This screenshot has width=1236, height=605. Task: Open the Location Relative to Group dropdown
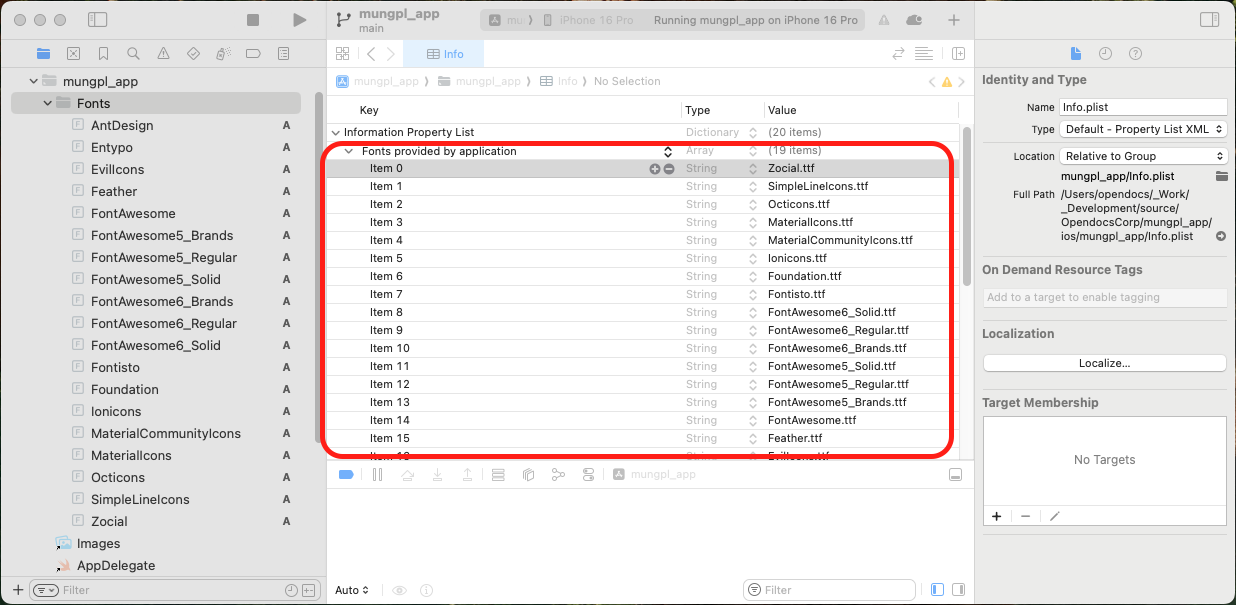(1143, 156)
